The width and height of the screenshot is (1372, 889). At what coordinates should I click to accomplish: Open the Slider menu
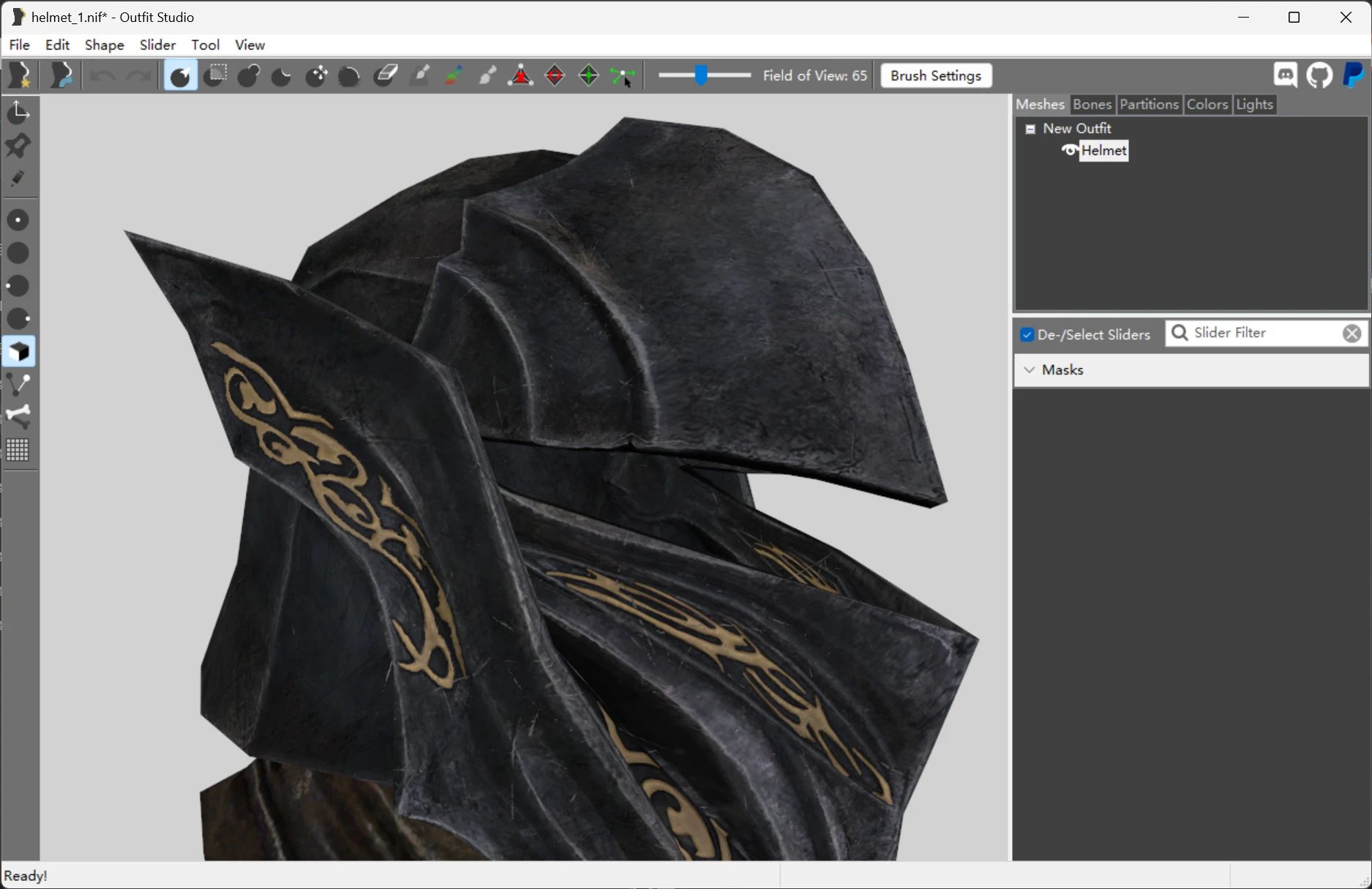[x=157, y=45]
